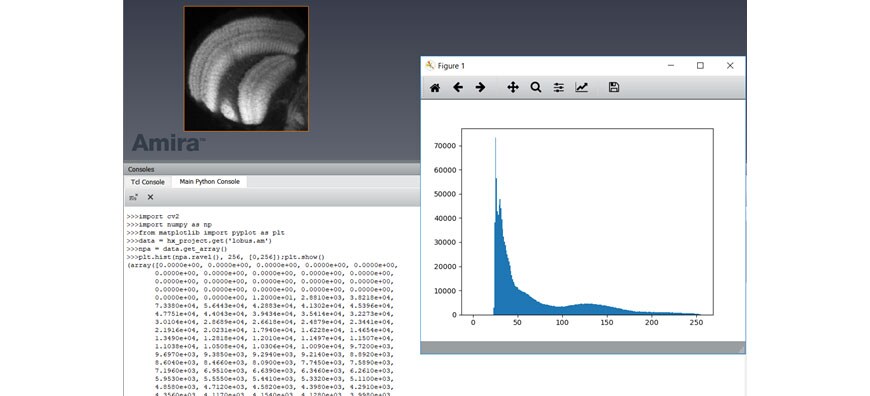This screenshot has width=870, height=396.
Task: Activate the Pan axes tool
Action: click(513, 88)
